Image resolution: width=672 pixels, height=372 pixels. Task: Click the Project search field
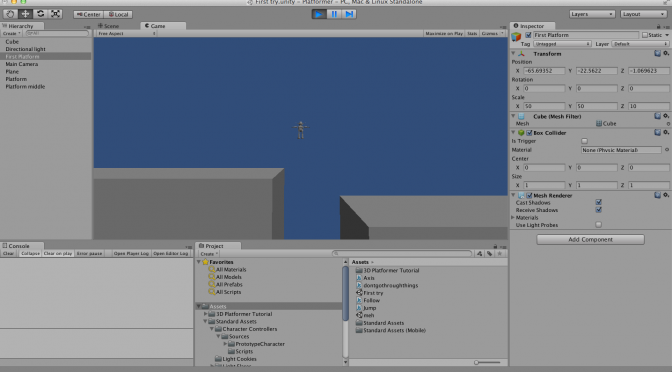[402, 254]
